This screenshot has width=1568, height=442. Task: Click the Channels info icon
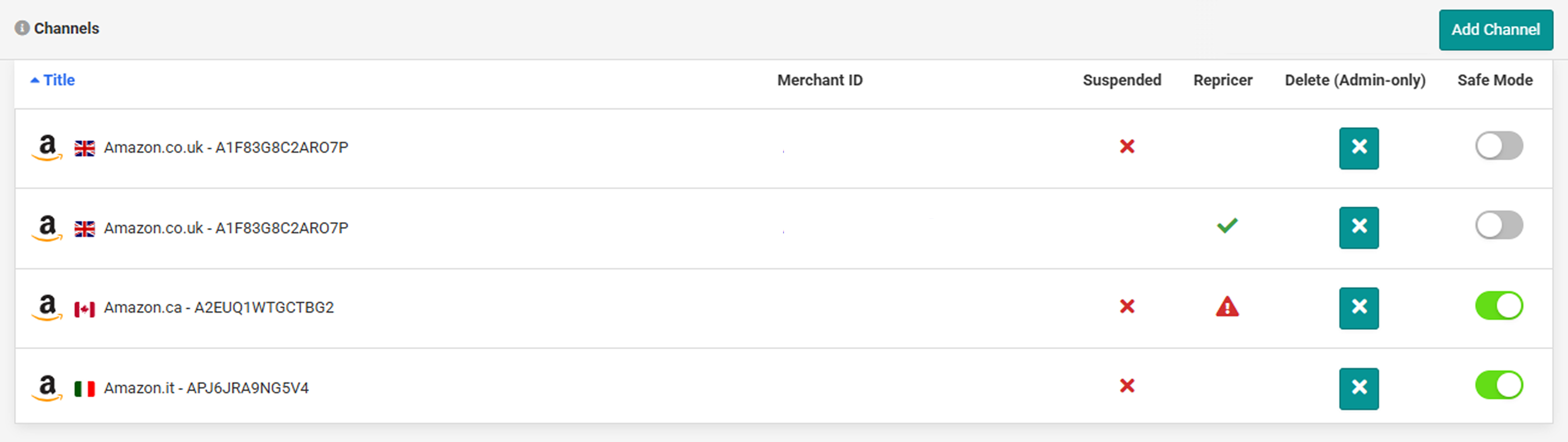(x=22, y=28)
